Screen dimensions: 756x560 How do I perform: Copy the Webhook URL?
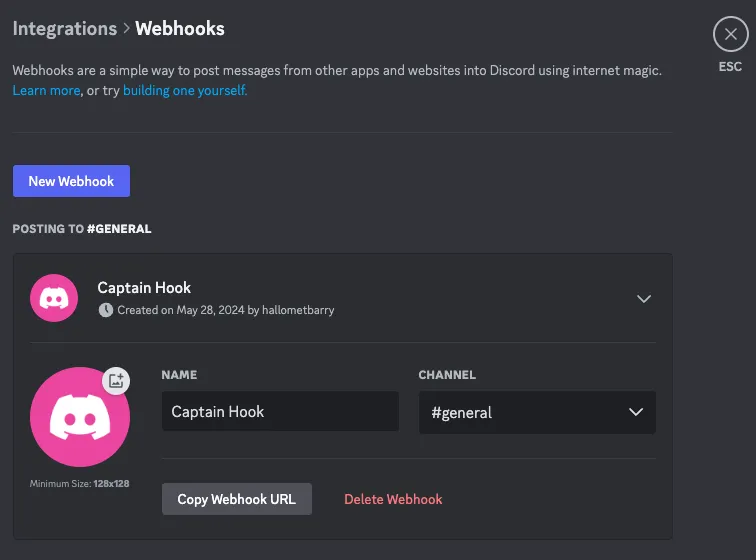pyautogui.click(x=237, y=499)
